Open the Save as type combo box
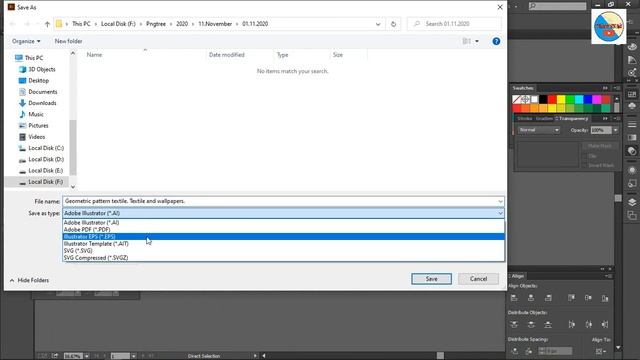The image size is (640, 360). 283,213
